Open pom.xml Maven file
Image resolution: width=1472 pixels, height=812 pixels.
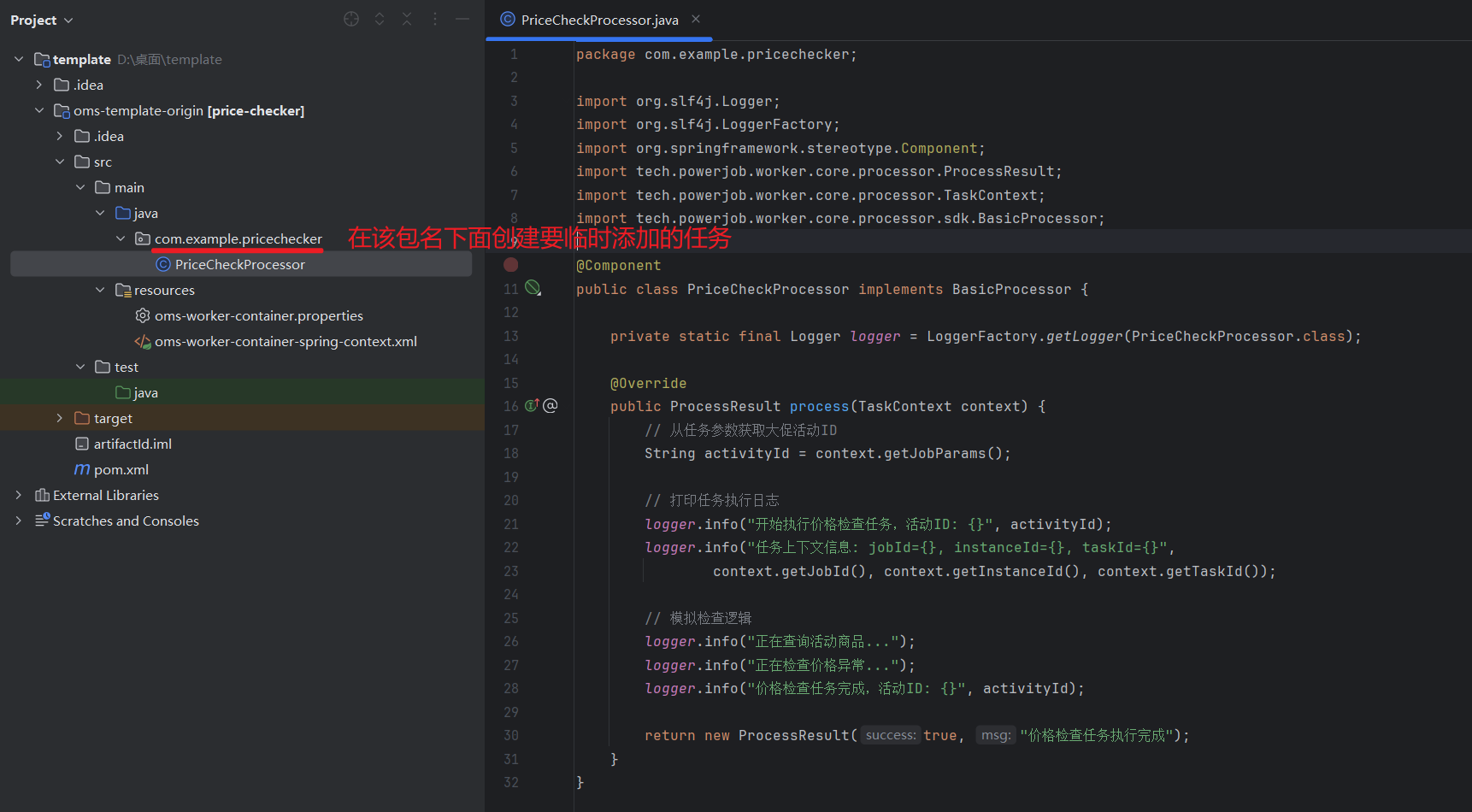[121, 469]
